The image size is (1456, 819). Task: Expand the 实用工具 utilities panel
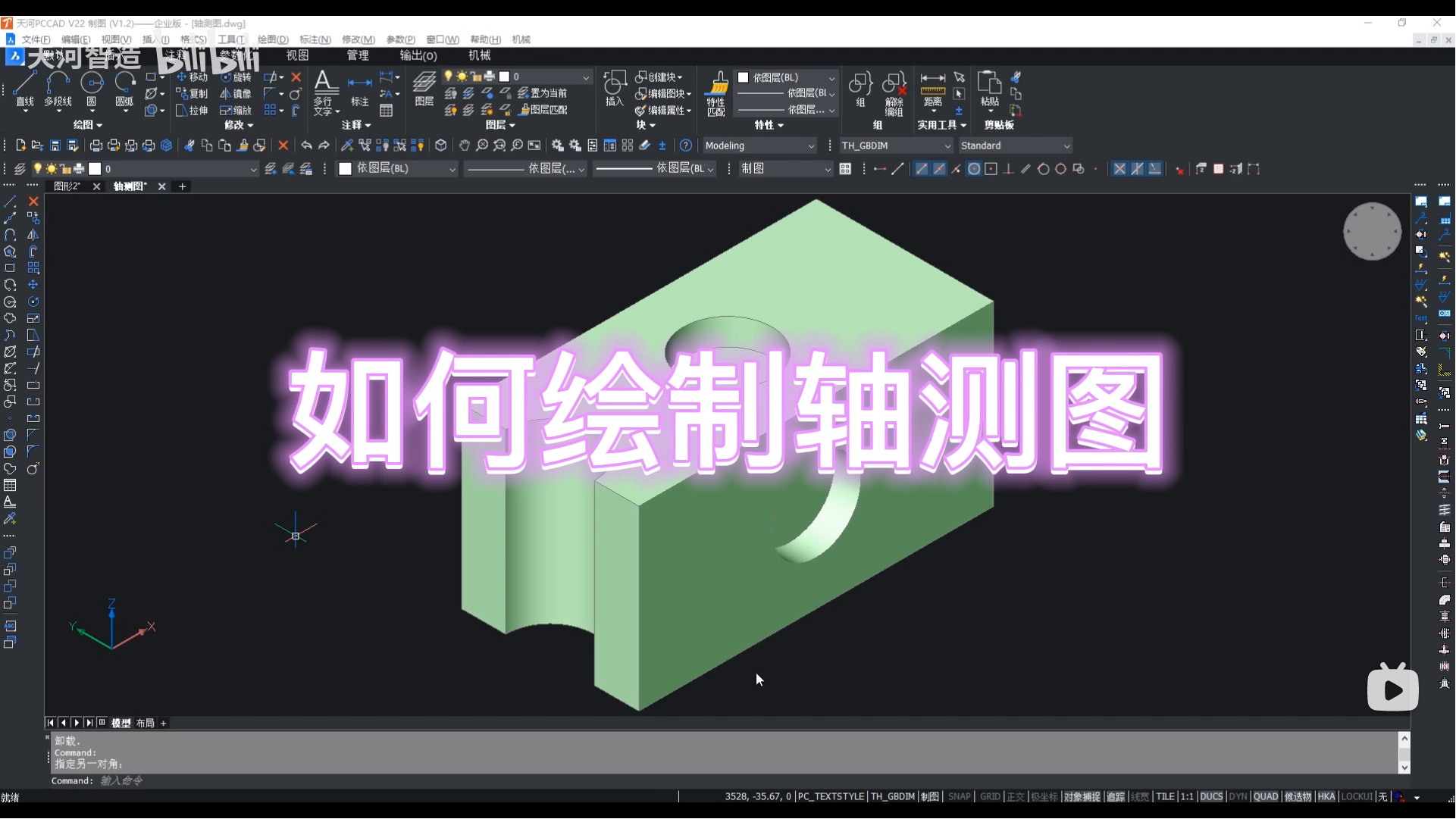[942, 125]
